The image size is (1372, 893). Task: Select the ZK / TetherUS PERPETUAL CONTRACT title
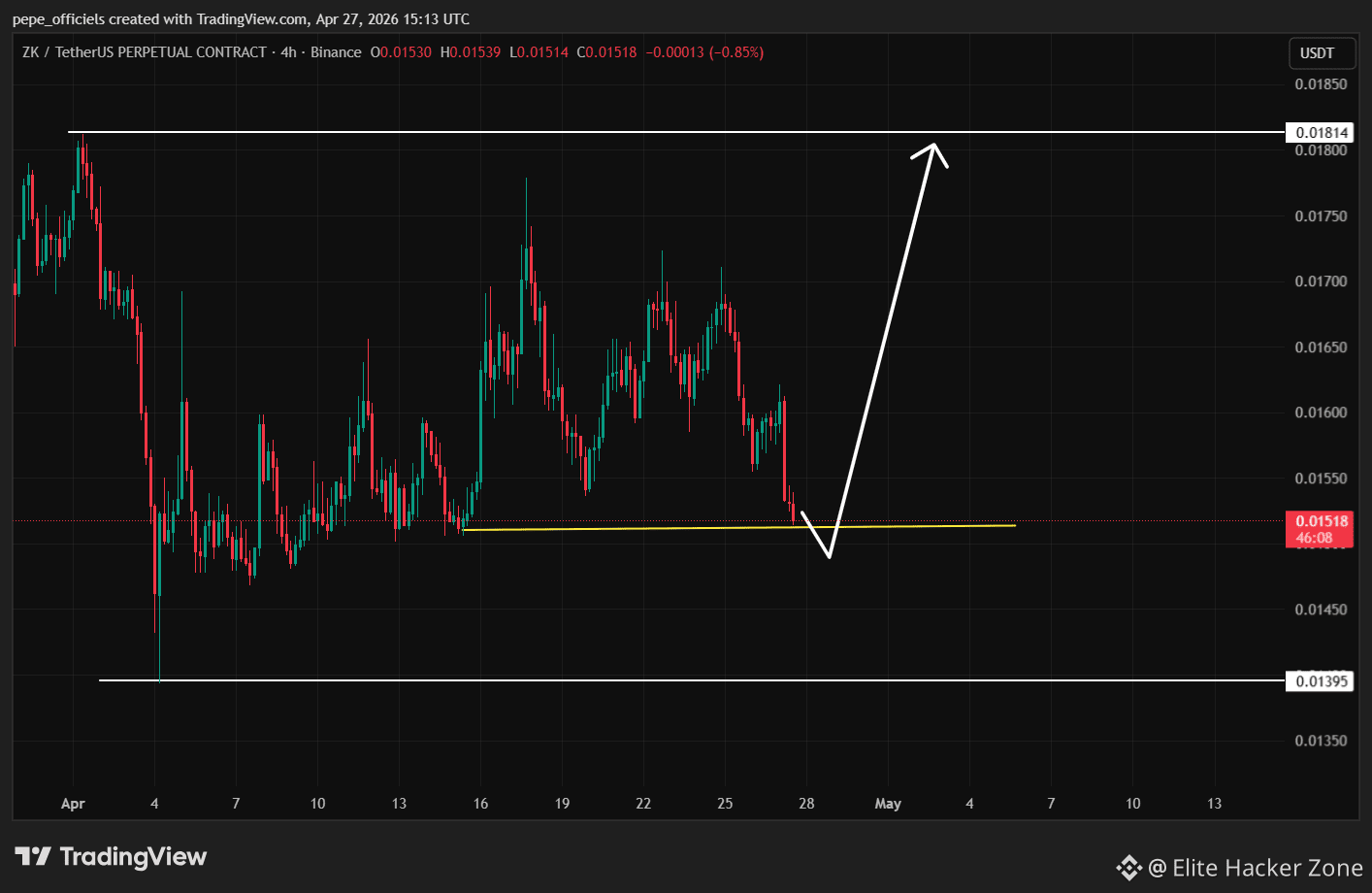click(x=145, y=52)
